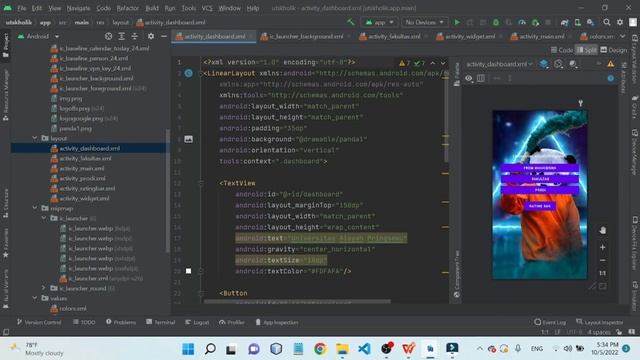Open the Logcat tool window
The height and width of the screenshot is (360, 640).
tap(197, 322)
